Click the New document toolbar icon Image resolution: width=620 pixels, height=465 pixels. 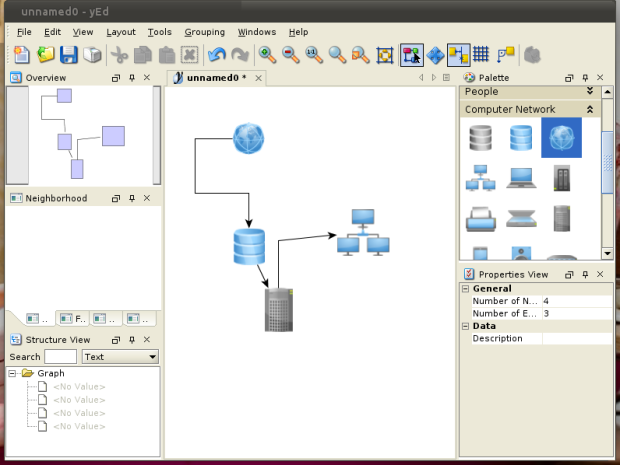(x=22, y=55)
